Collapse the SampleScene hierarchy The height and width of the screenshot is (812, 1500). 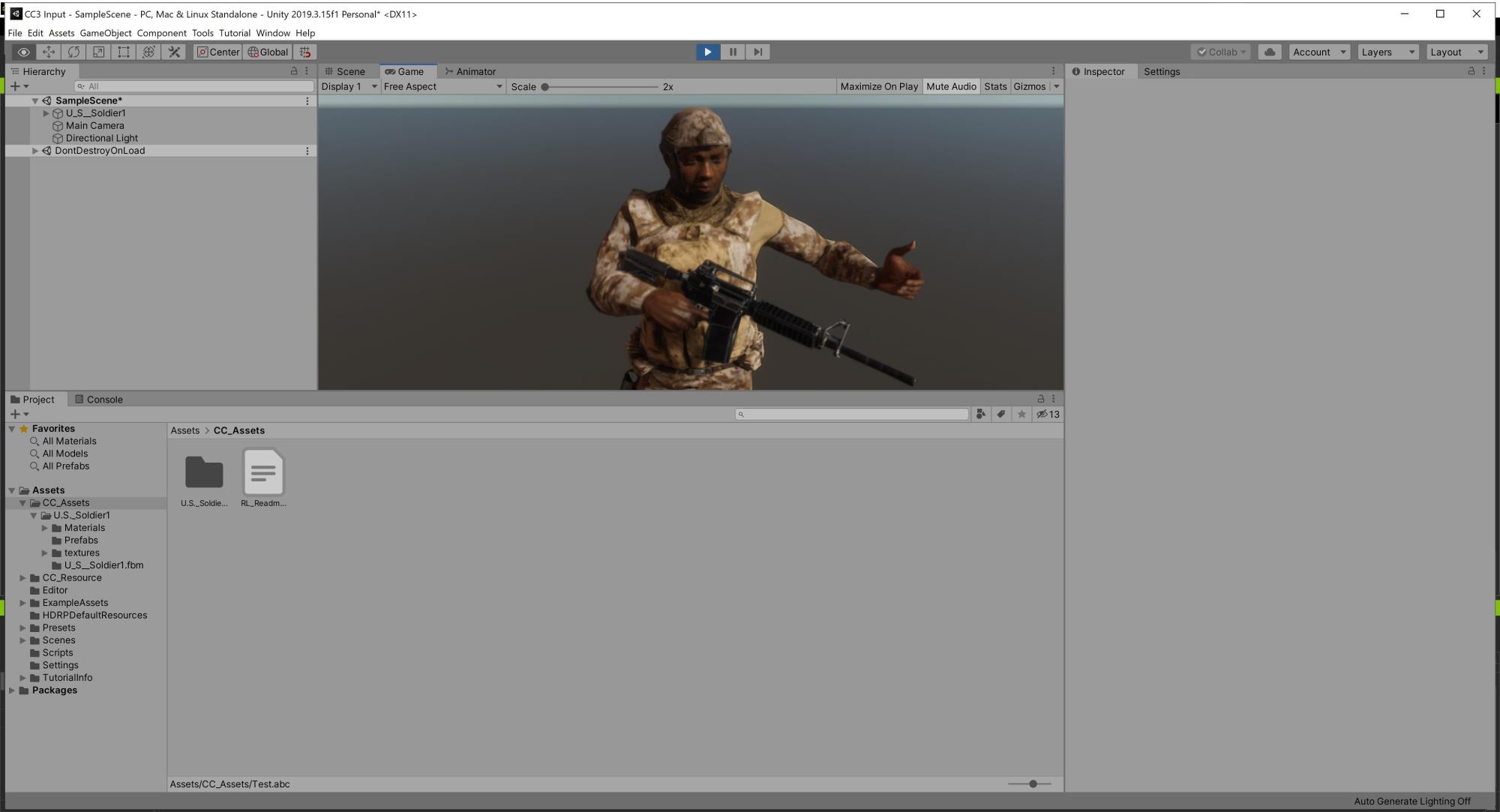pos(35,100)
